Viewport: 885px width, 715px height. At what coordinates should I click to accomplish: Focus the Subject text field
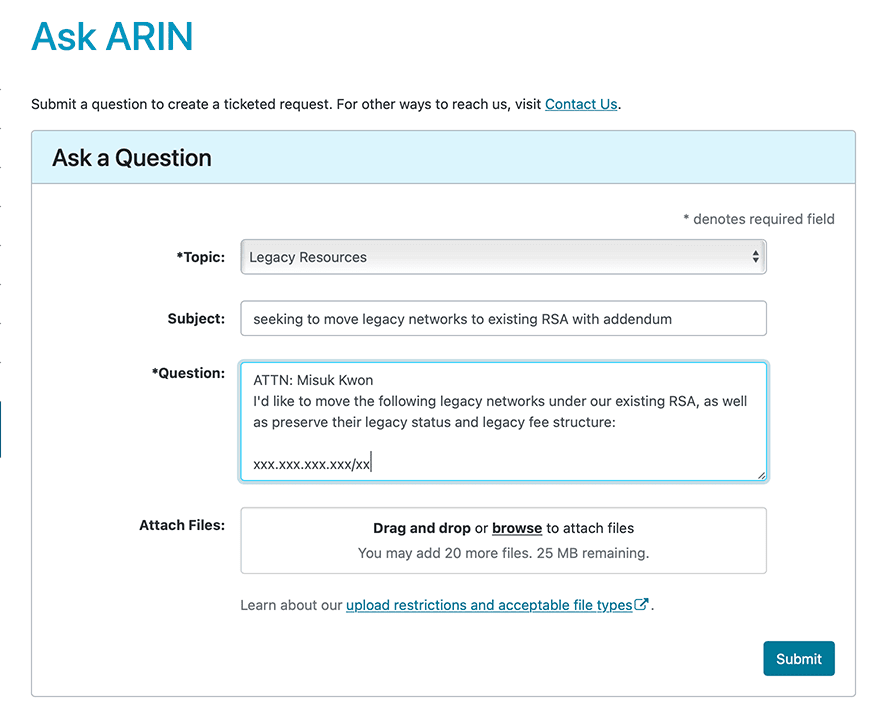(x=503, y=319)
